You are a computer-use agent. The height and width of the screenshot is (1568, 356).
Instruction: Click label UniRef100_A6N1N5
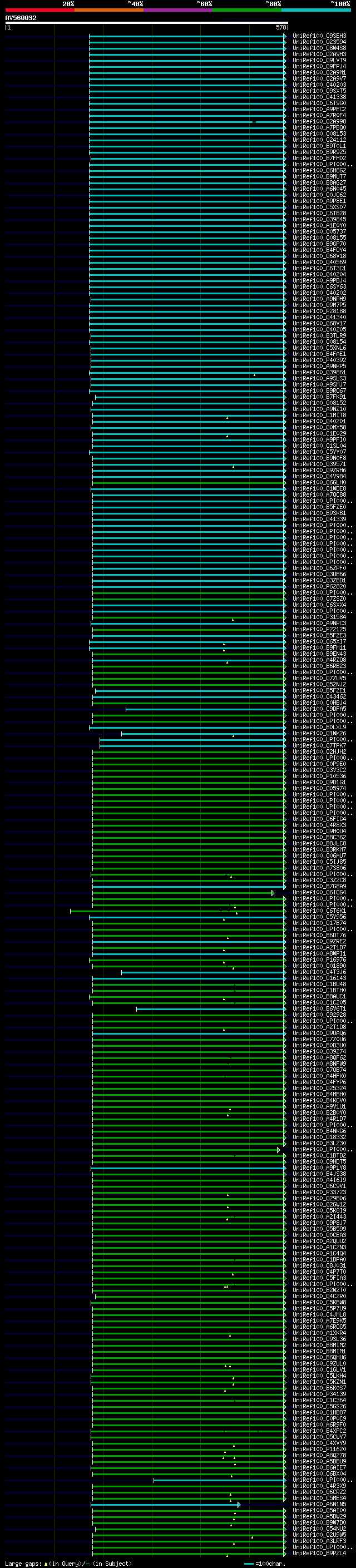319,1505
